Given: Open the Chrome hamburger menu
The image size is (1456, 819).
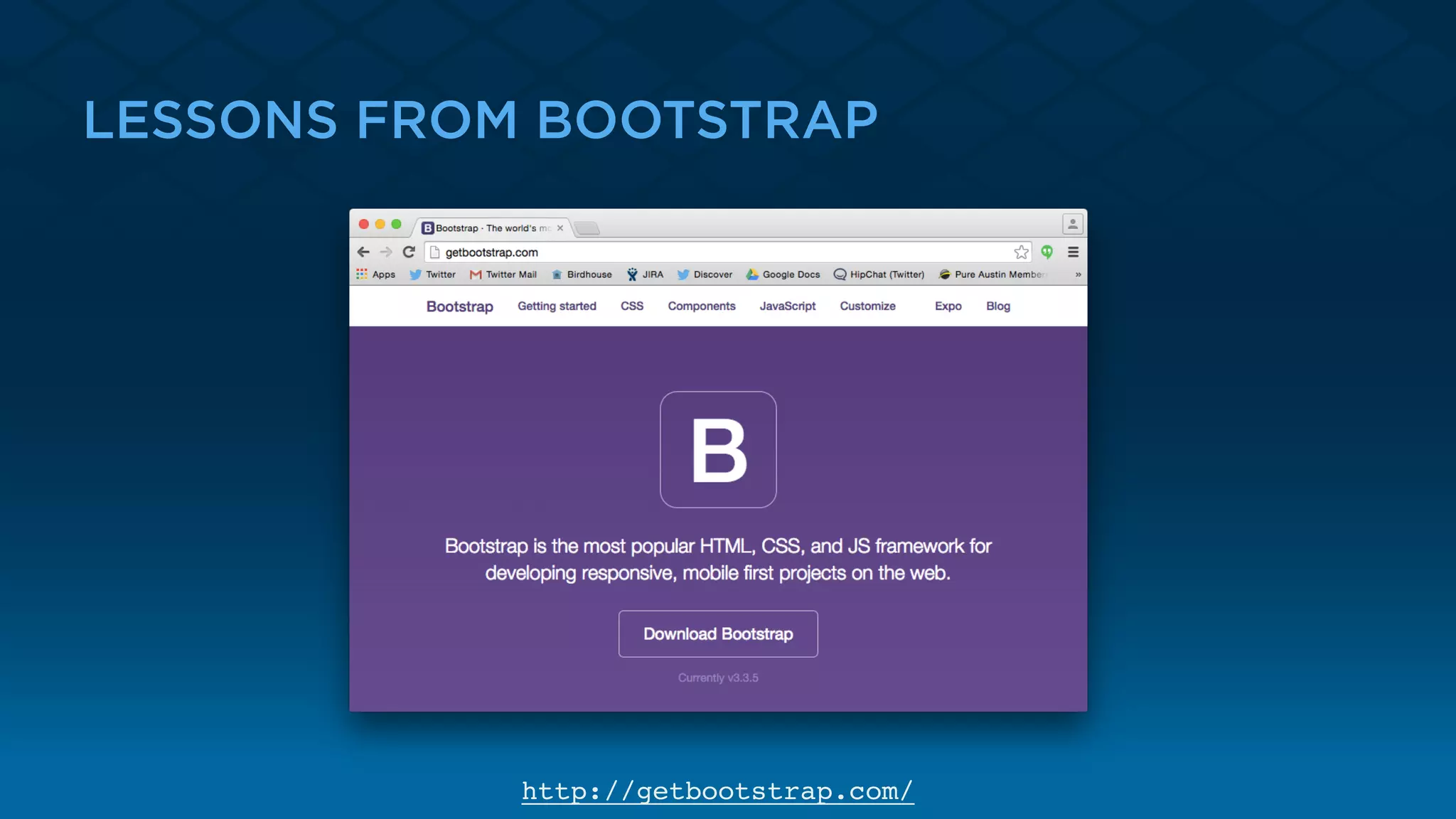Looking at the screenshot, I should coord(1073,252).
